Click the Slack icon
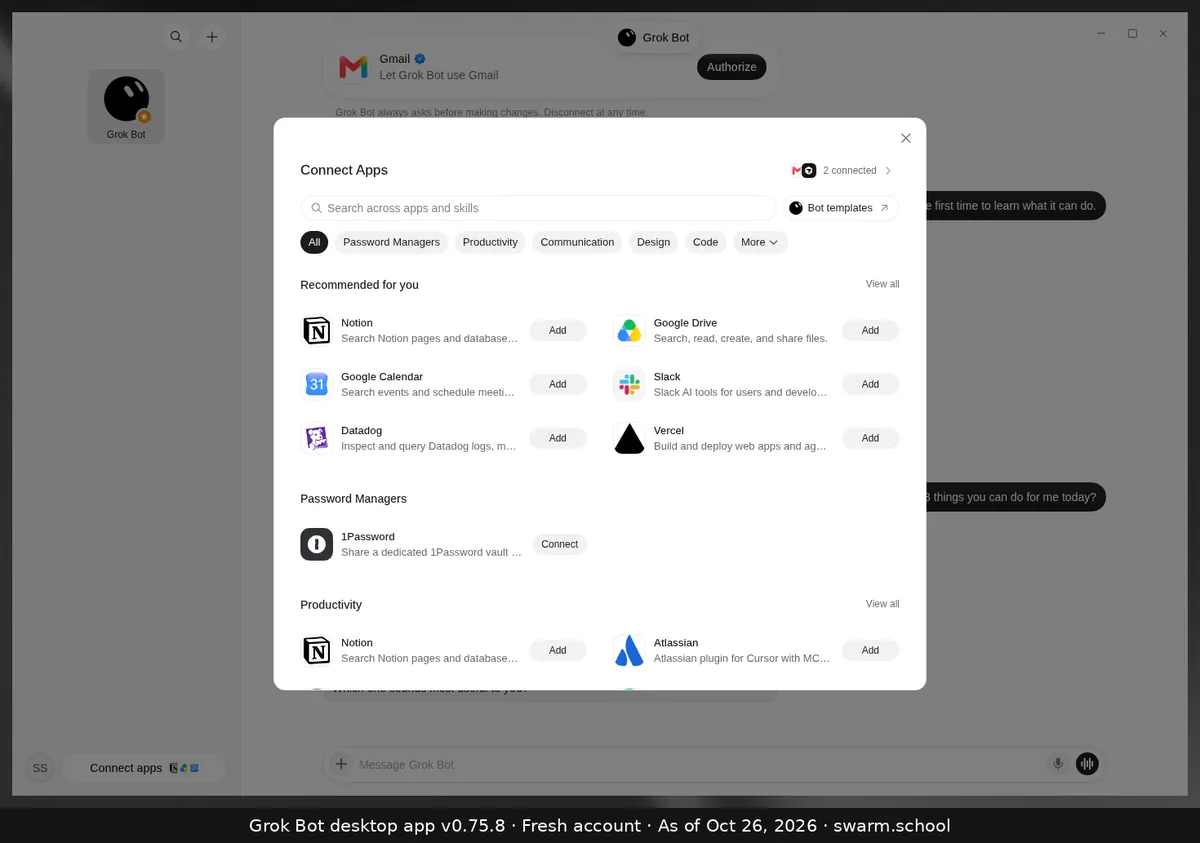This screenshot has width=1200, height=843. click(x=629, y=385)
